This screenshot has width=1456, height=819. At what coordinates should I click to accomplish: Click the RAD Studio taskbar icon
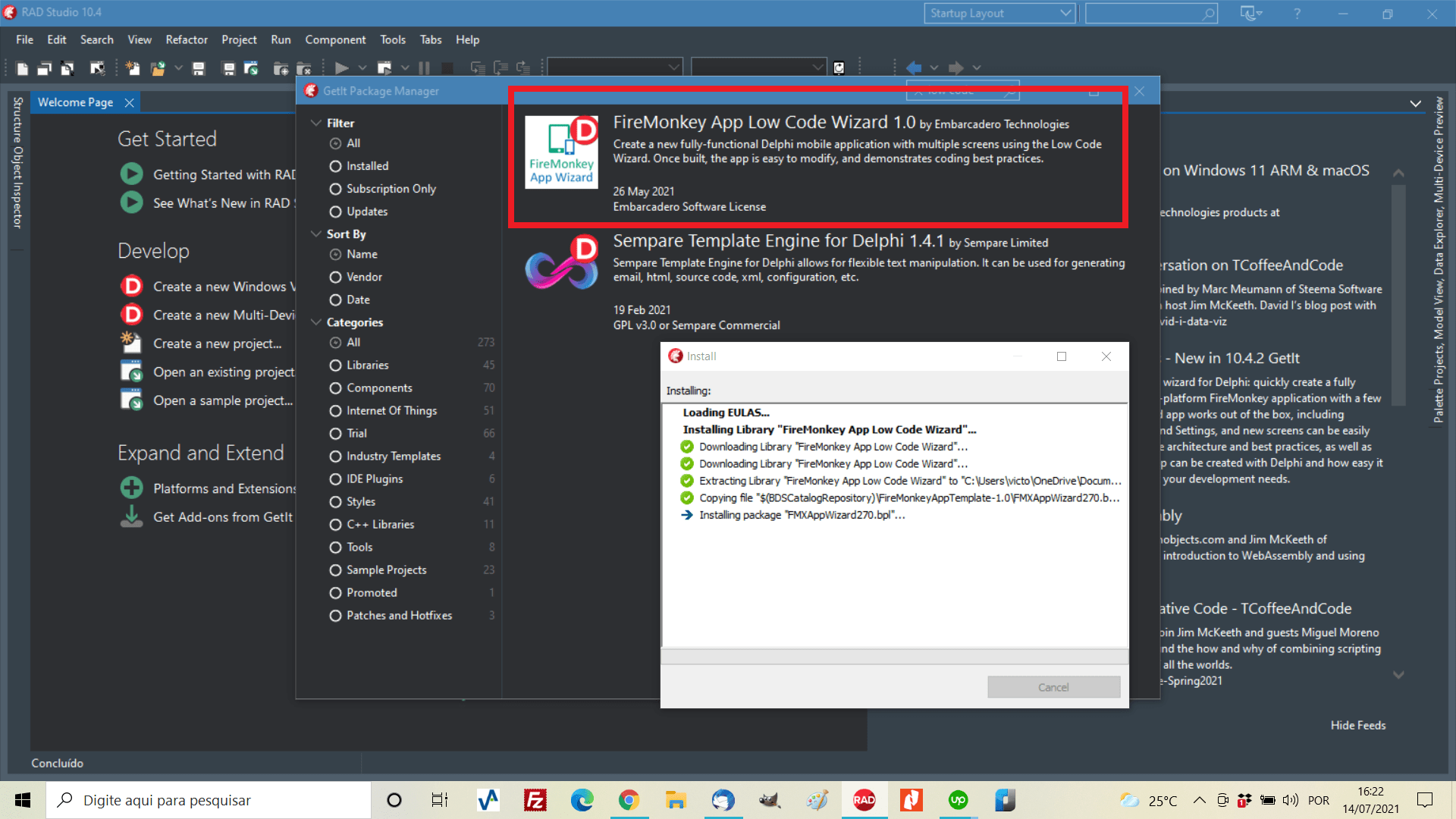(864, 799)
